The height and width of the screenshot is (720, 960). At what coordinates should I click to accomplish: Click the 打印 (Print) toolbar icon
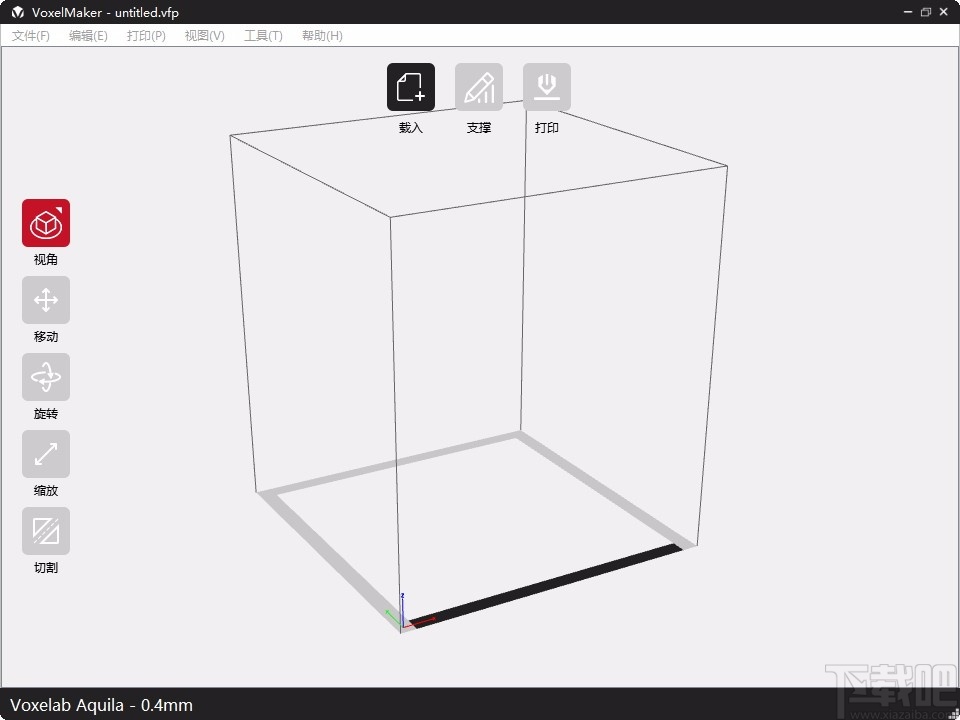547,86
